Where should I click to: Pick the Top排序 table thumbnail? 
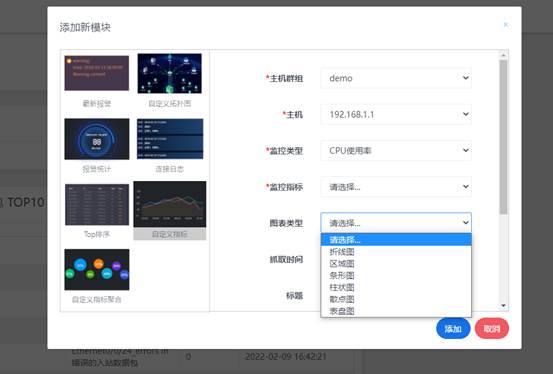click(97, 204)
